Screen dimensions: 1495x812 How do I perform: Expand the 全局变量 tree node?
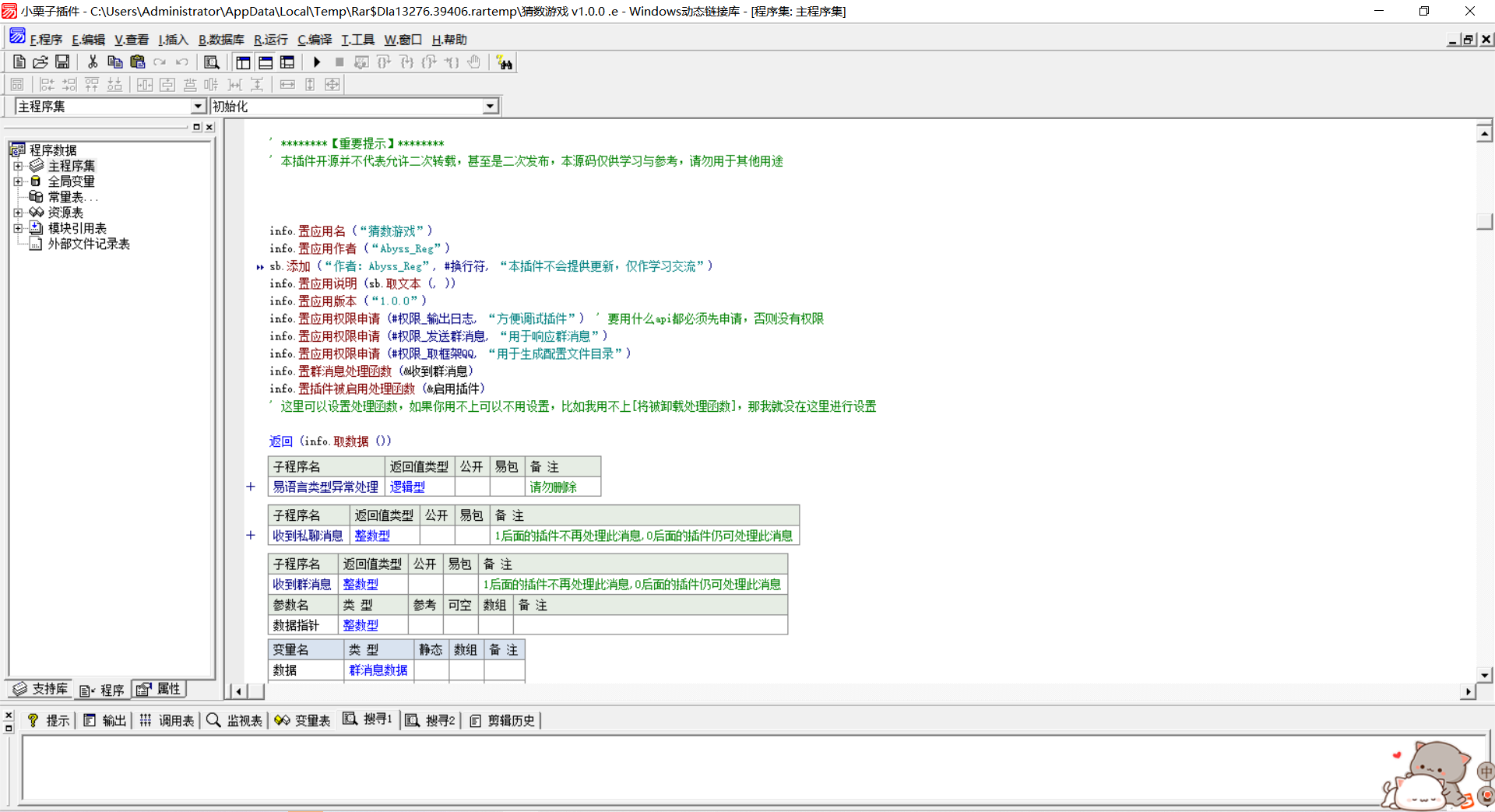pyautogui.click(x=18, y=181)
